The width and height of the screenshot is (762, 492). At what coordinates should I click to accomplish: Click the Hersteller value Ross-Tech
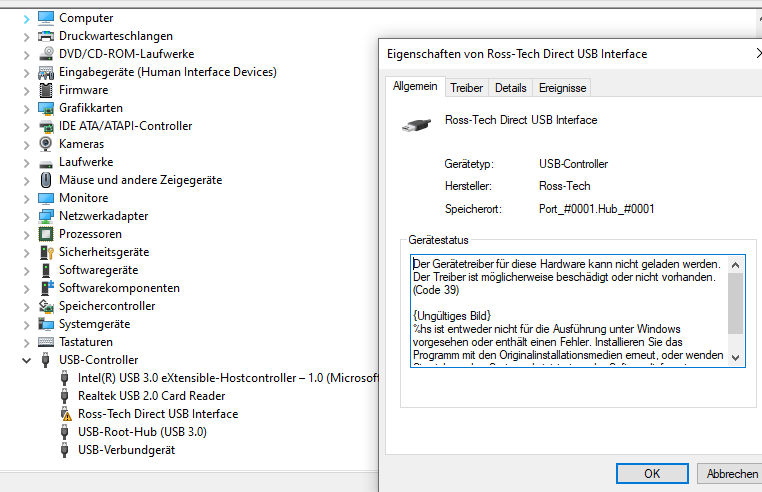coord(565,186)
